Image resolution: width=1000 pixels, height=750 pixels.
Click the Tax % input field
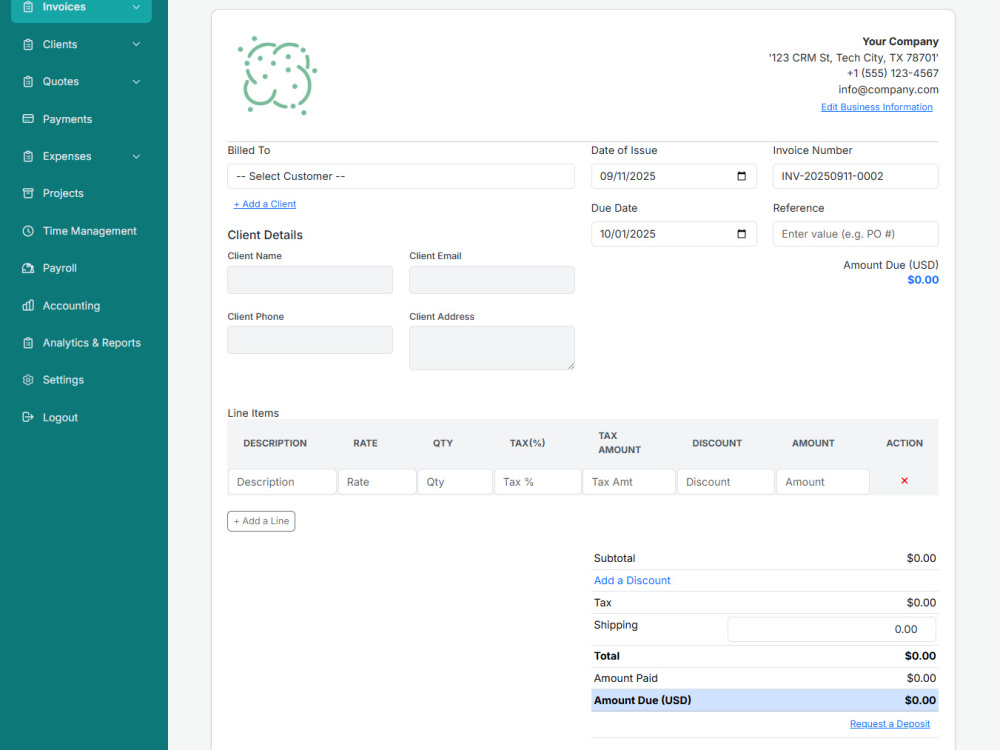538,482
